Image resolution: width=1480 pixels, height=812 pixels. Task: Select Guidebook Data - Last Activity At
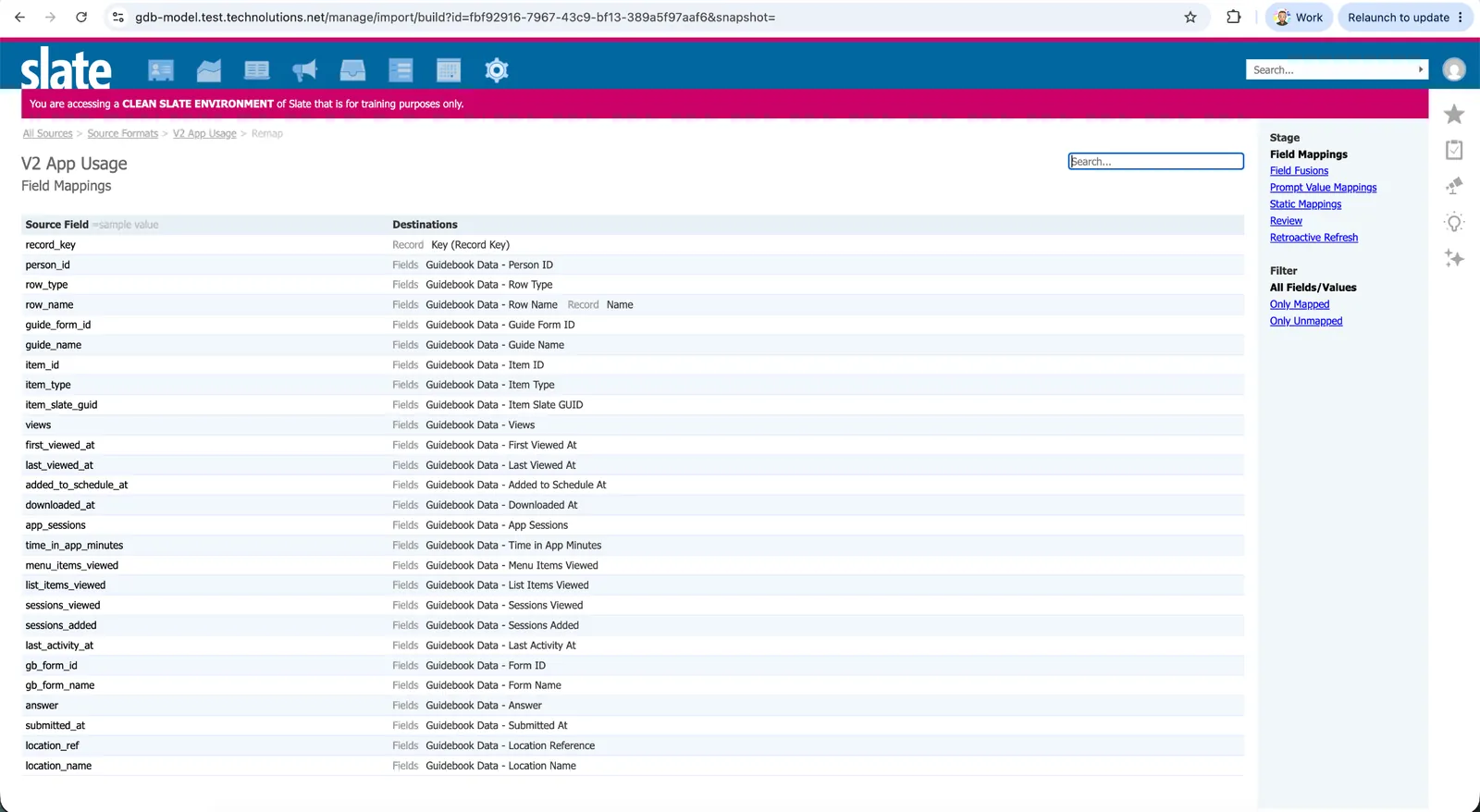[x=500, y=646]
